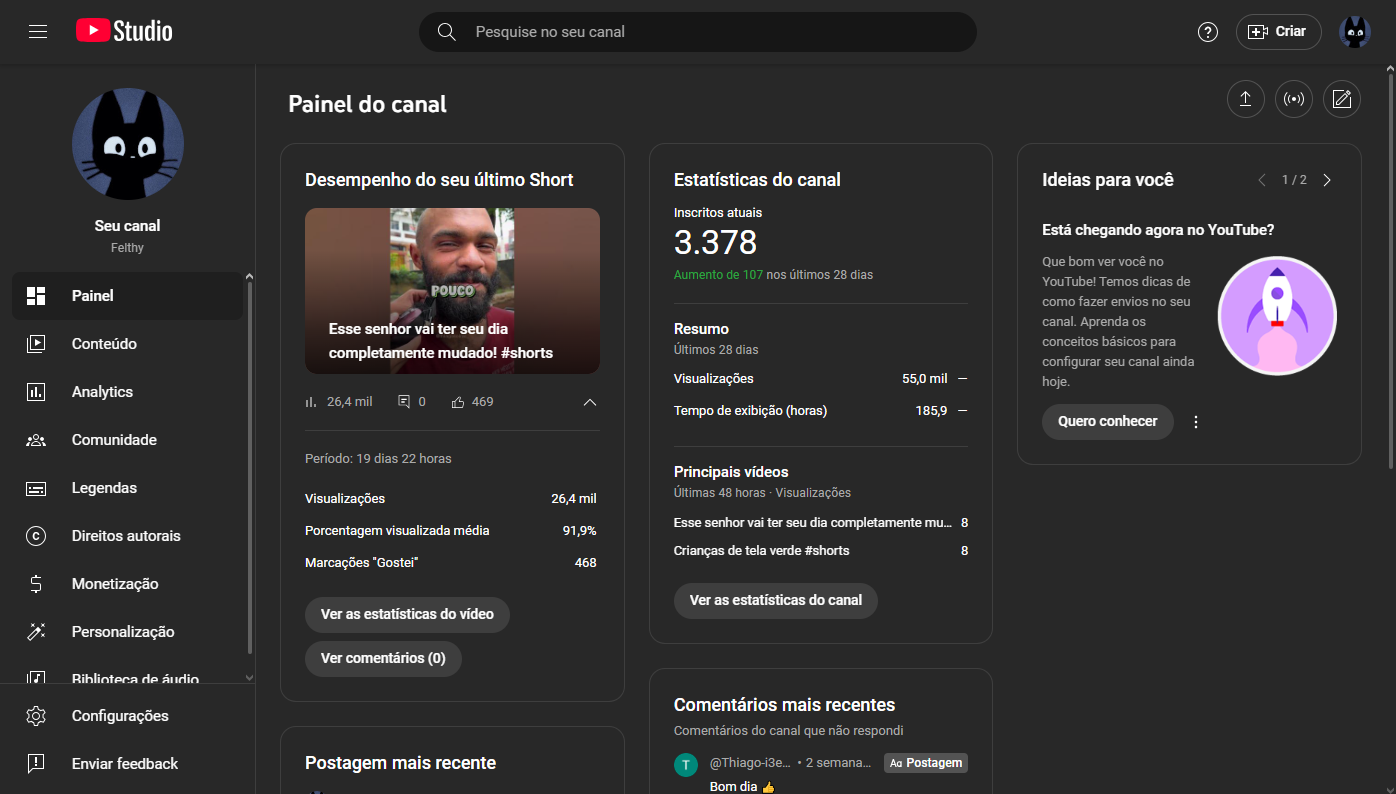Click the upload videos arrow icon
1396x794 pixels.
coord(1246,99)
